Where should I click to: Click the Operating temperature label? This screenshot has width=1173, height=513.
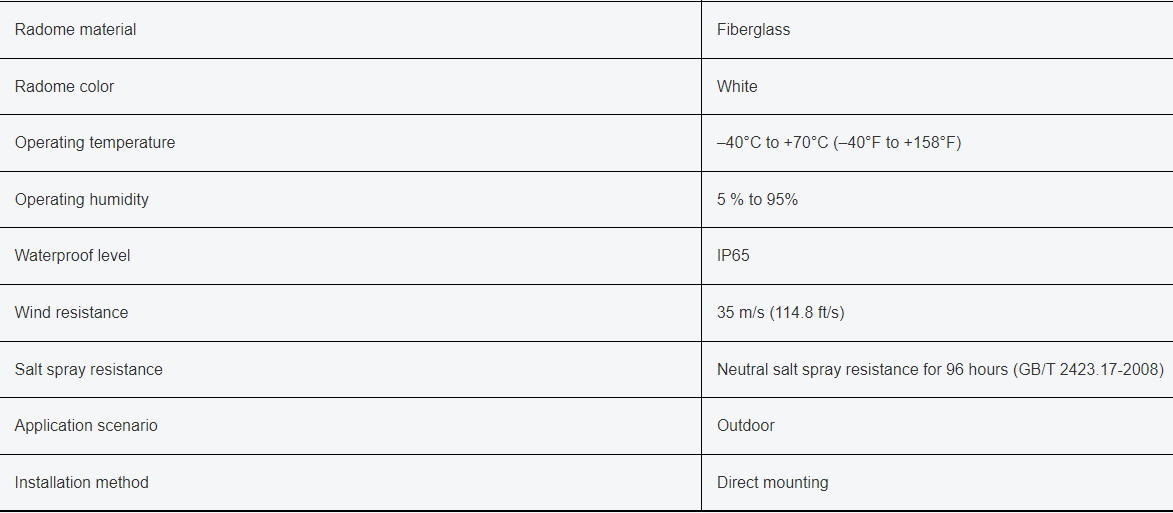(95, 143)
